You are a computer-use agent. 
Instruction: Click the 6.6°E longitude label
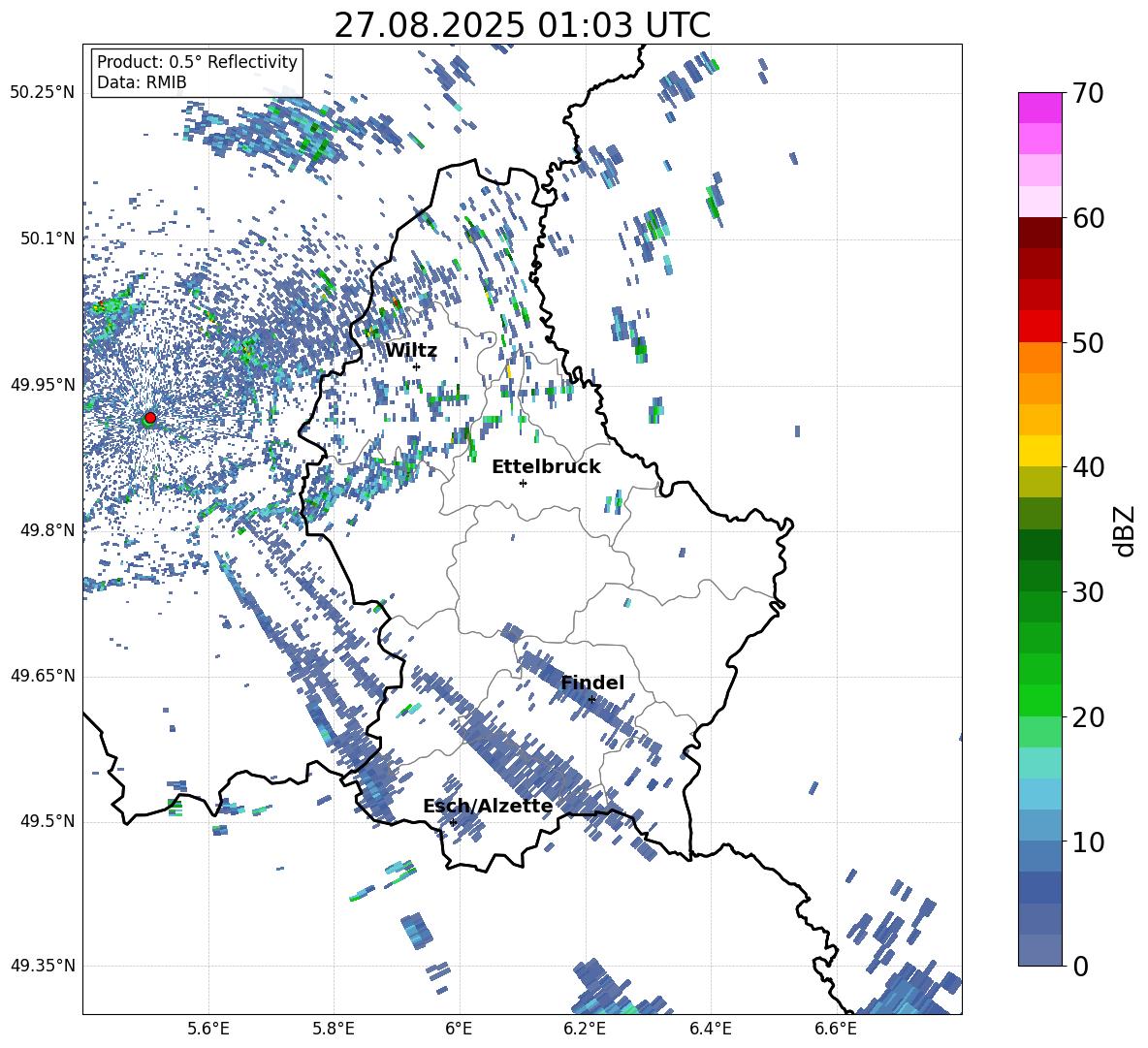pos(836,1029)
